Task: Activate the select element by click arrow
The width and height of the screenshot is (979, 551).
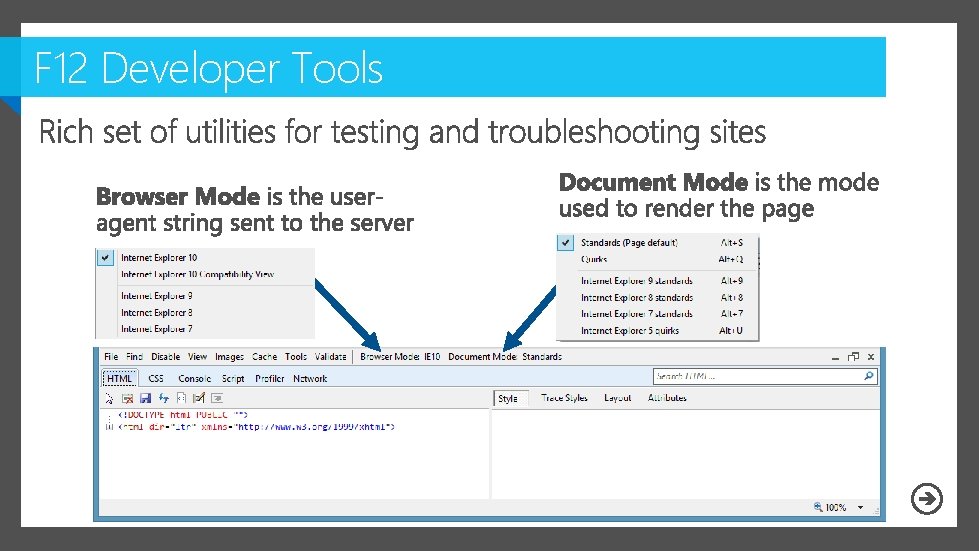Action: point(109,398)
